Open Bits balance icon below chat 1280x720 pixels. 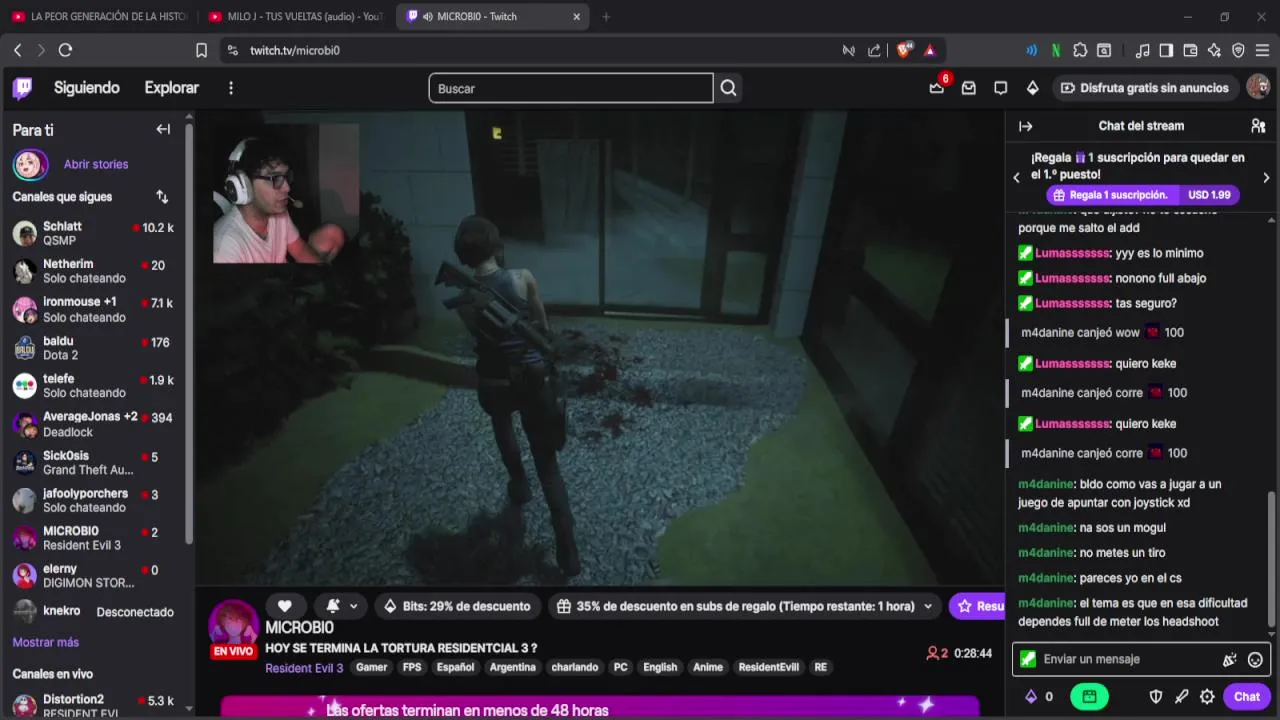click(1038, 697)
